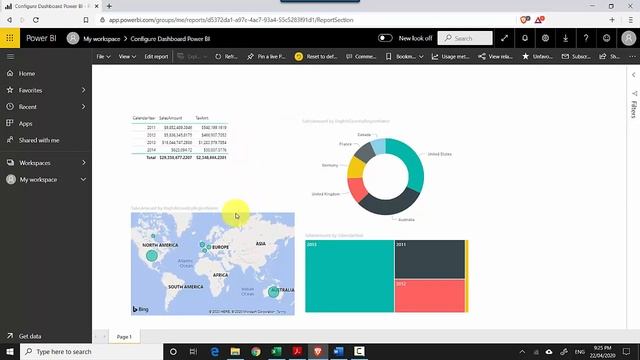Expand the Workspaces flyout chevron

tap(83, 162)
